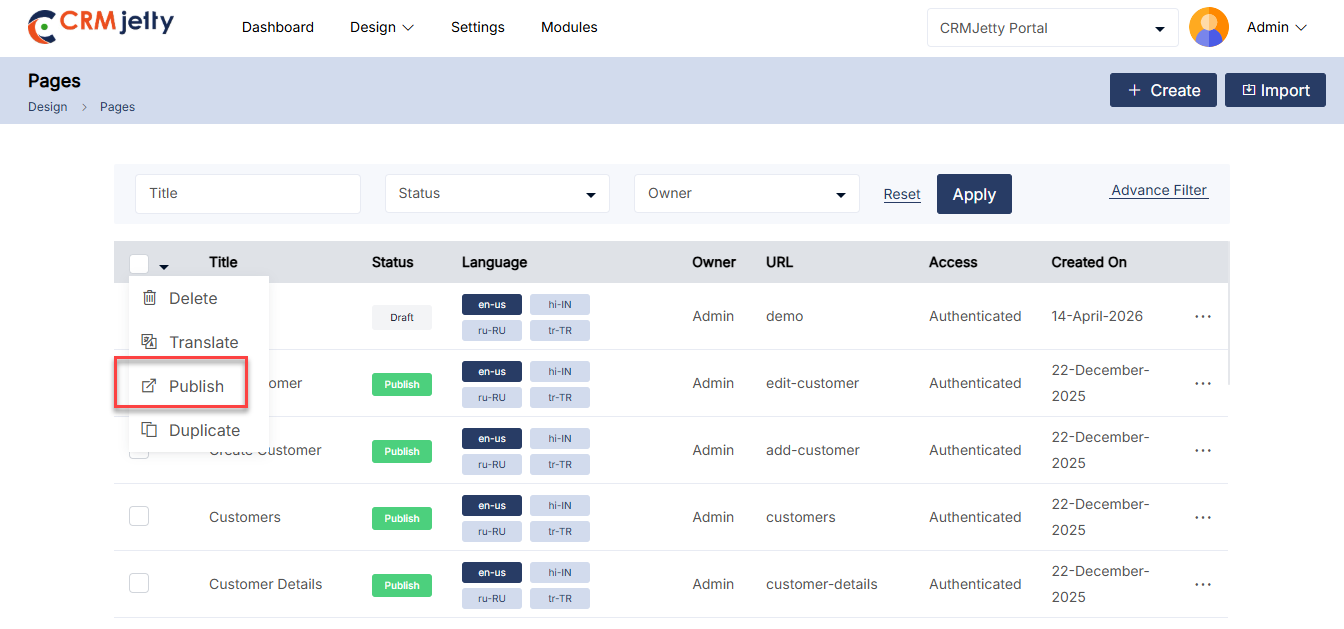This screenshot has height=629, width=1344.
Task: Open the Admin user avatar
Action: (1208, 28)
